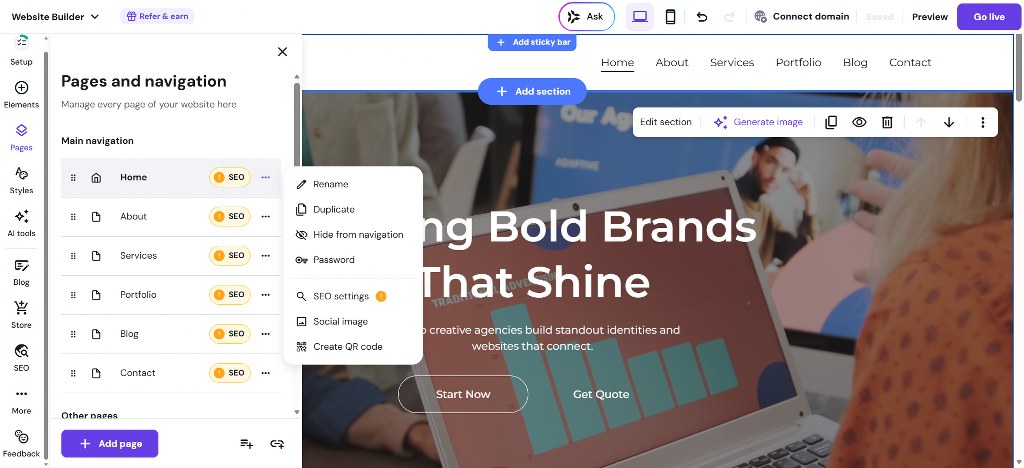
Task: Click the Ask AI button
Action: 586,17
